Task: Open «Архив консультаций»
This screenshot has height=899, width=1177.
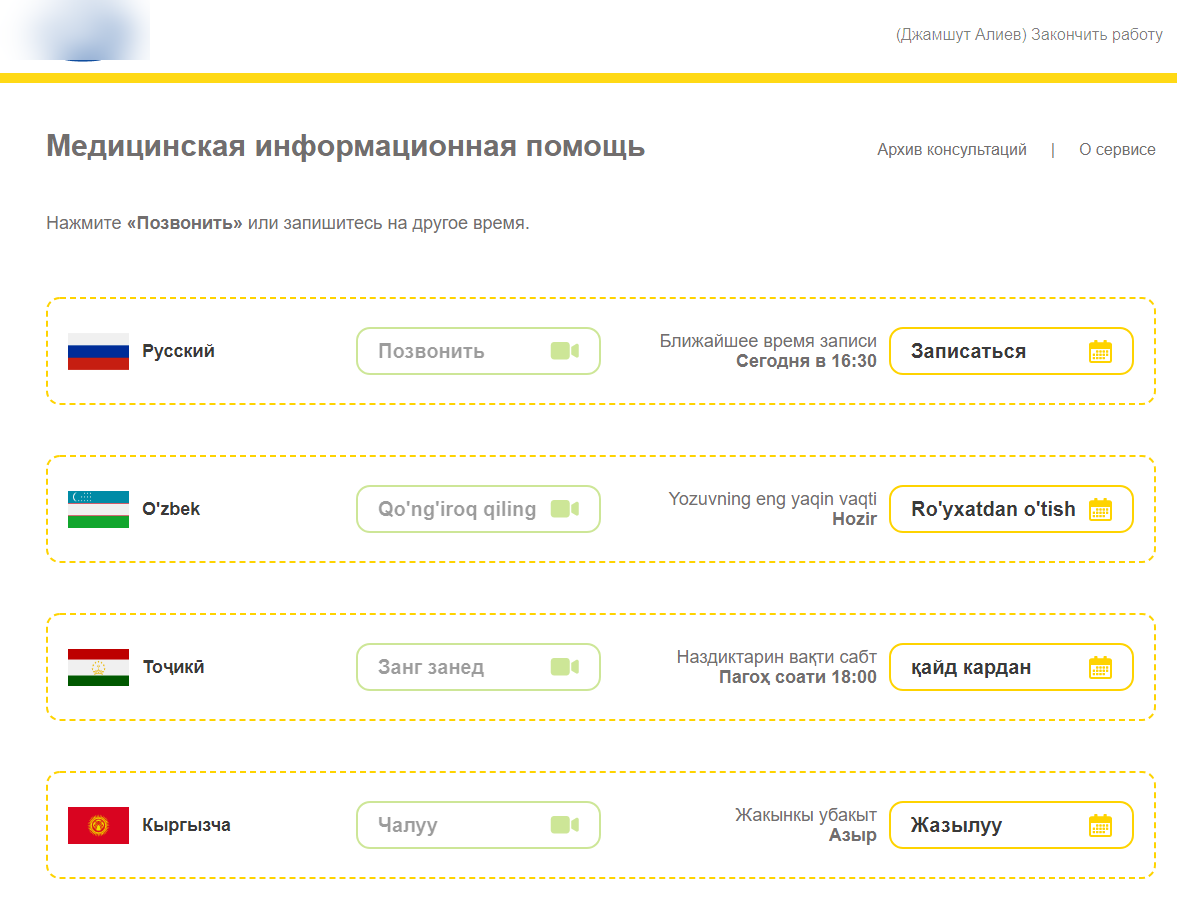Action: point(950,149)
